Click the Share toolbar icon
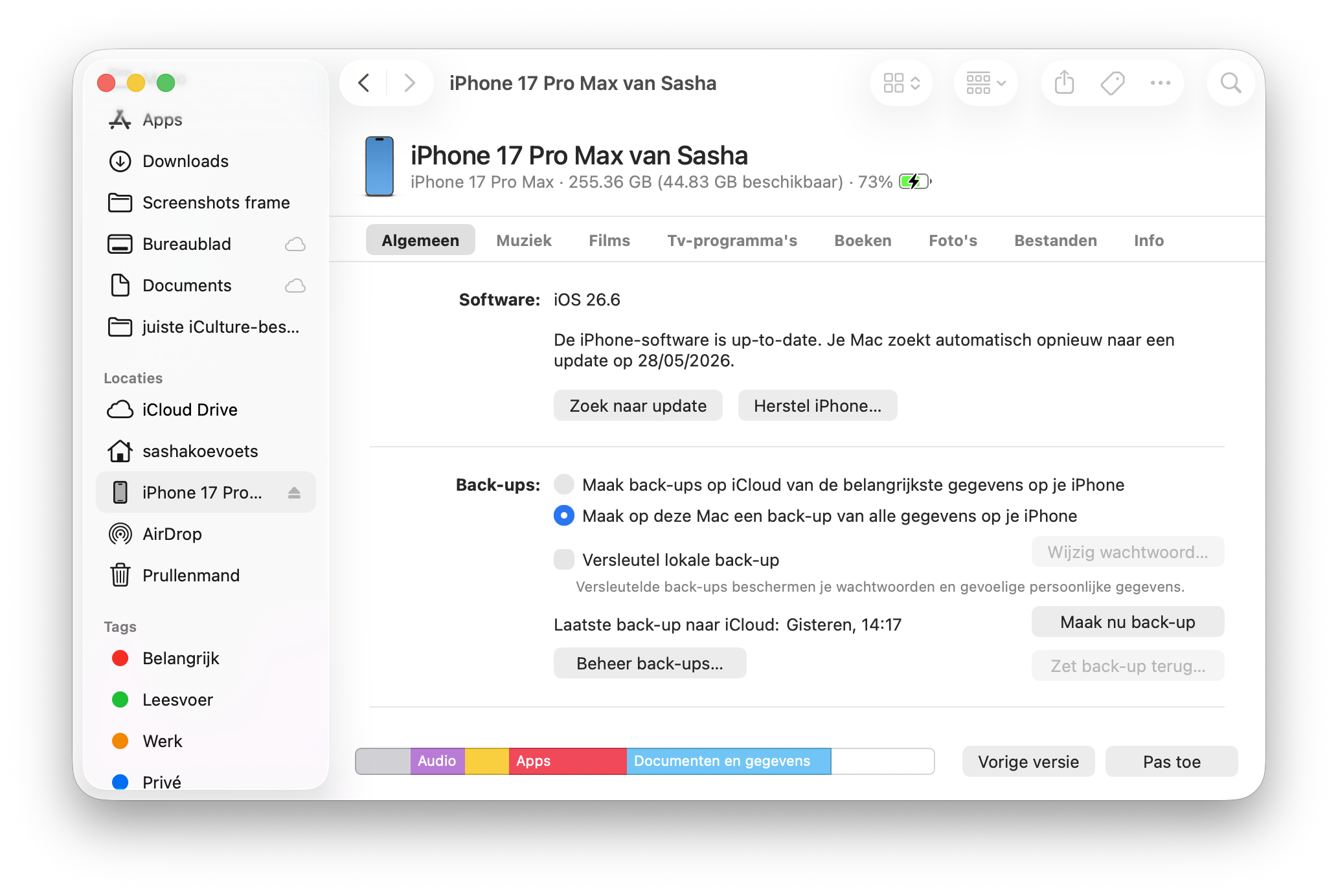The height and width of the screenshot is (896, 1338). [x=1064, y=83]
